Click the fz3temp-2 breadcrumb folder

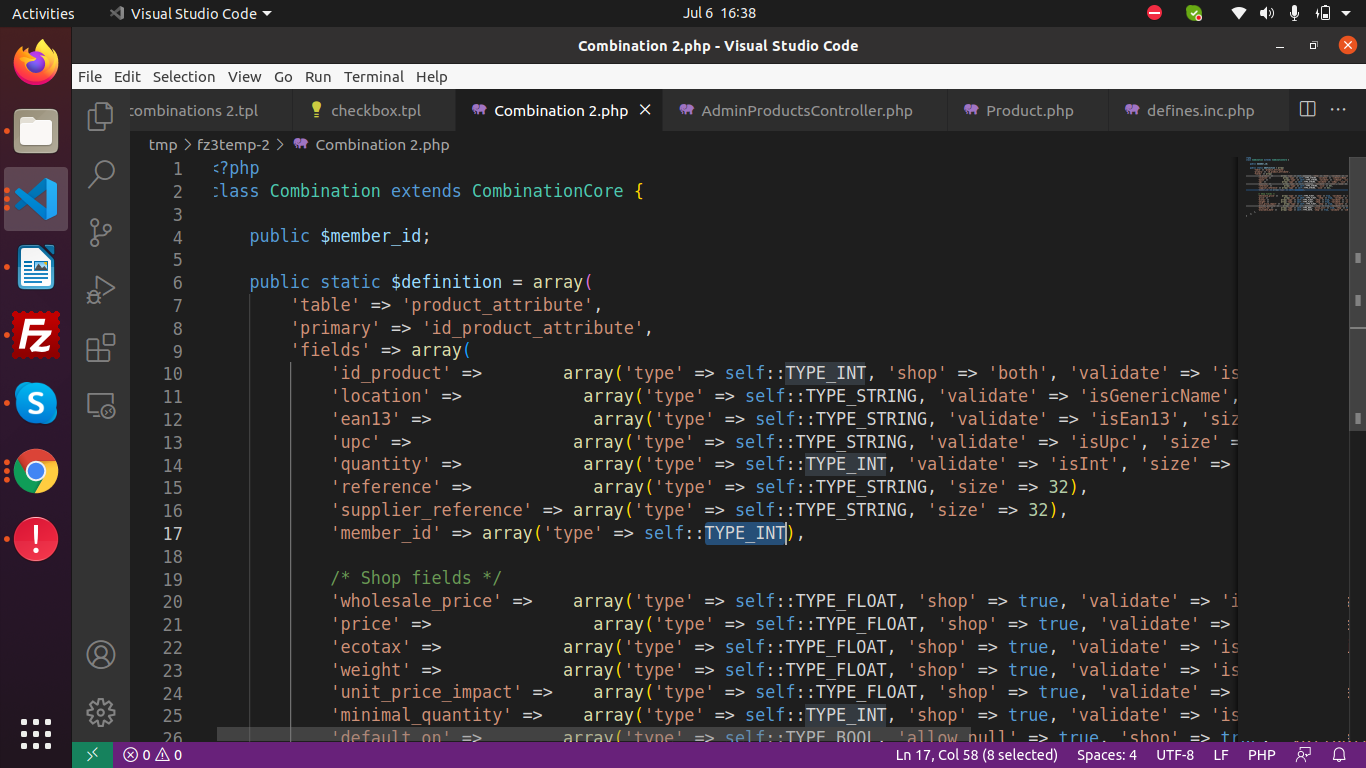click(233, 145)
